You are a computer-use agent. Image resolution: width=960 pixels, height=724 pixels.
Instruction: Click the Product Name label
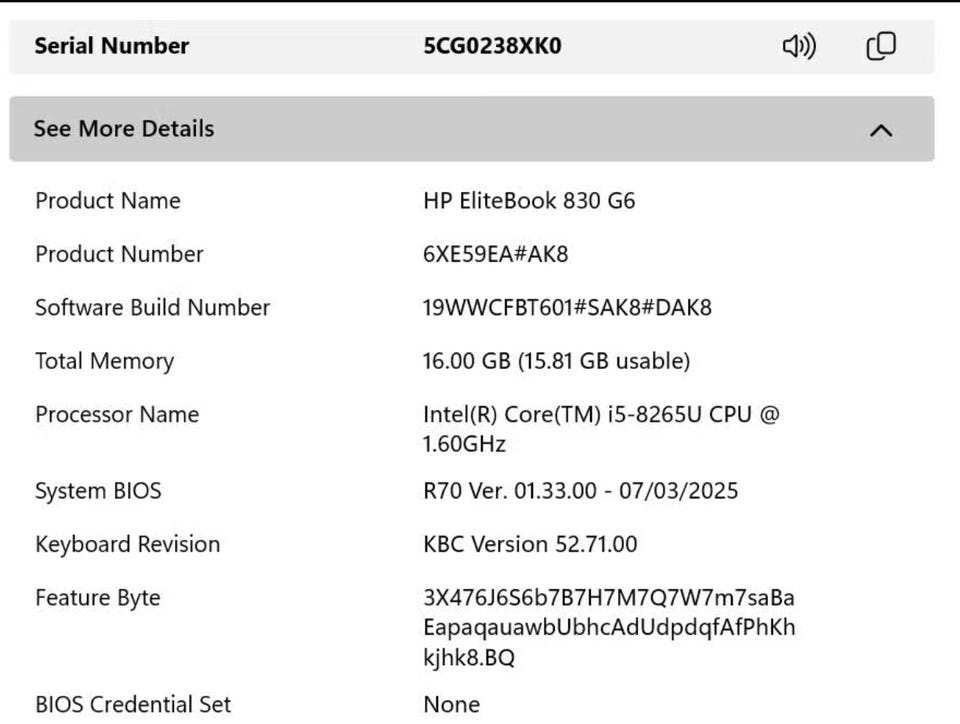(x=108, y=201)
